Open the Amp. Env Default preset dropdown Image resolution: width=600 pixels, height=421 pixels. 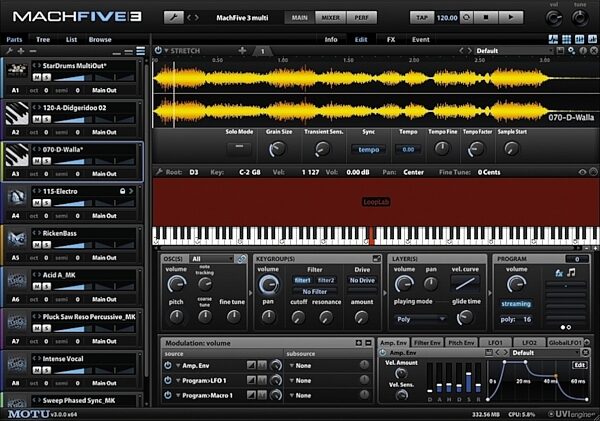click(545, 352)
